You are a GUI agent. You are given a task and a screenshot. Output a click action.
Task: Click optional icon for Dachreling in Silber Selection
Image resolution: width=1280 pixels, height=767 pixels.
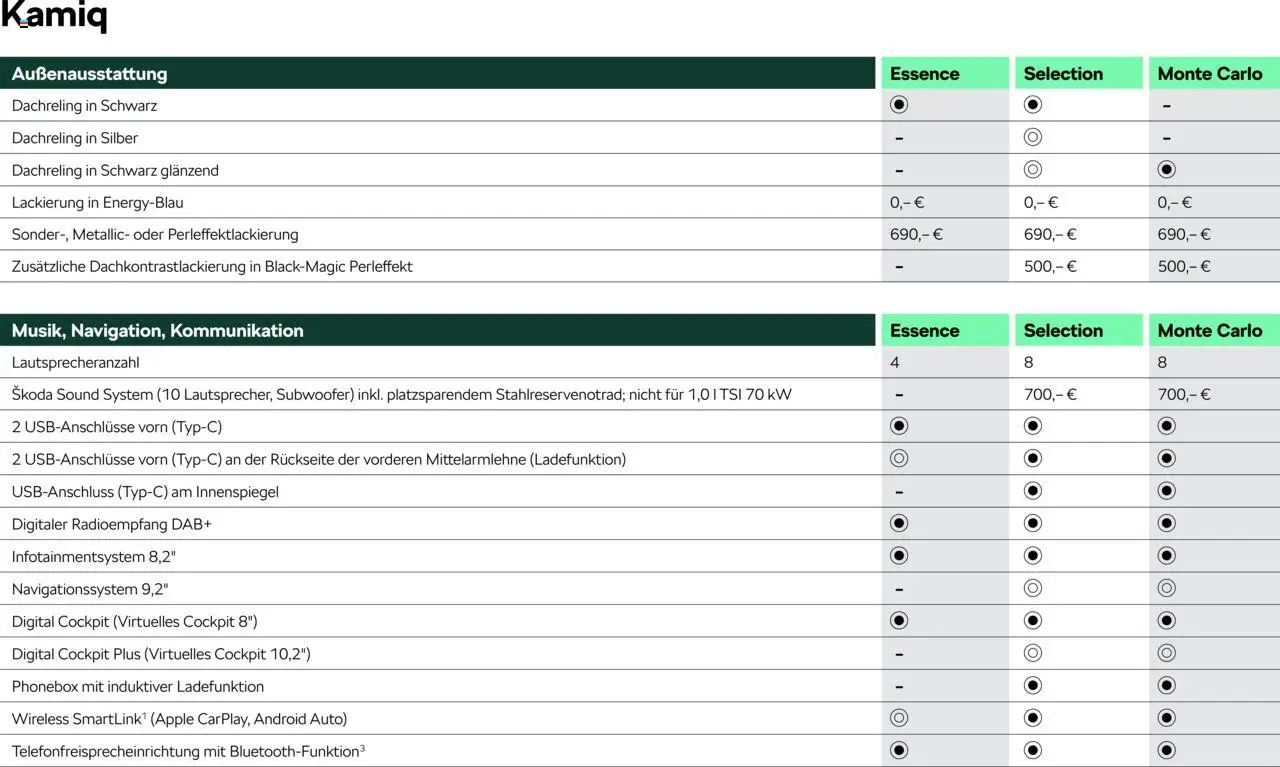(1033, 137)
